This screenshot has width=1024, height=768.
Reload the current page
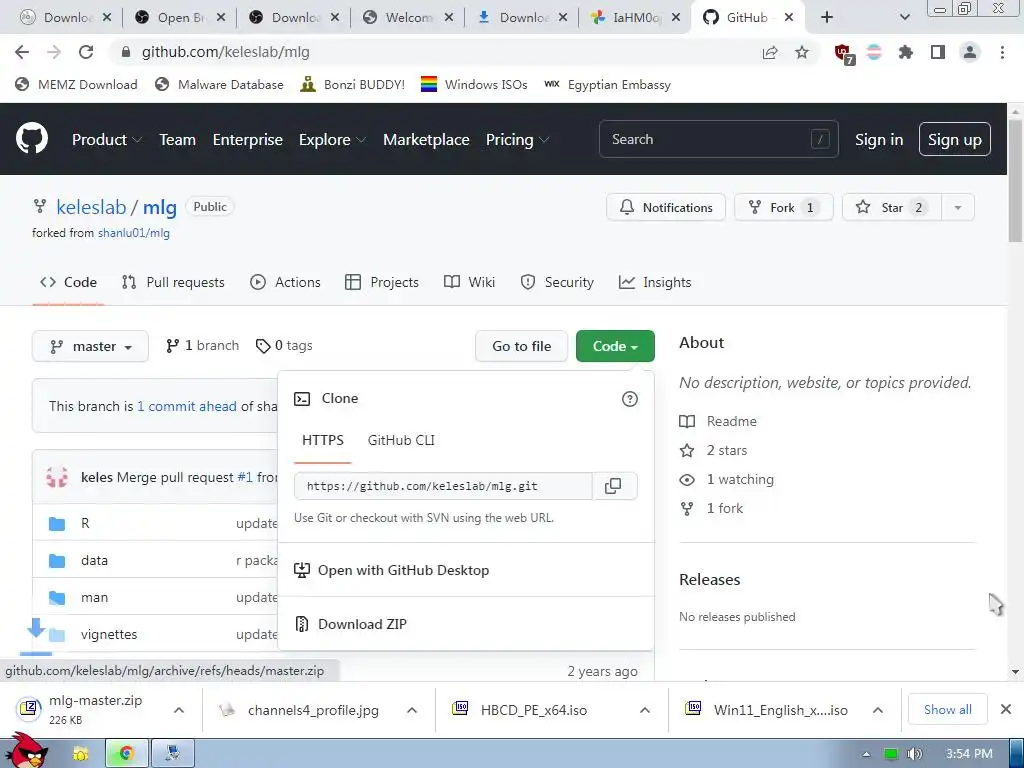click(x=86, y=52)
